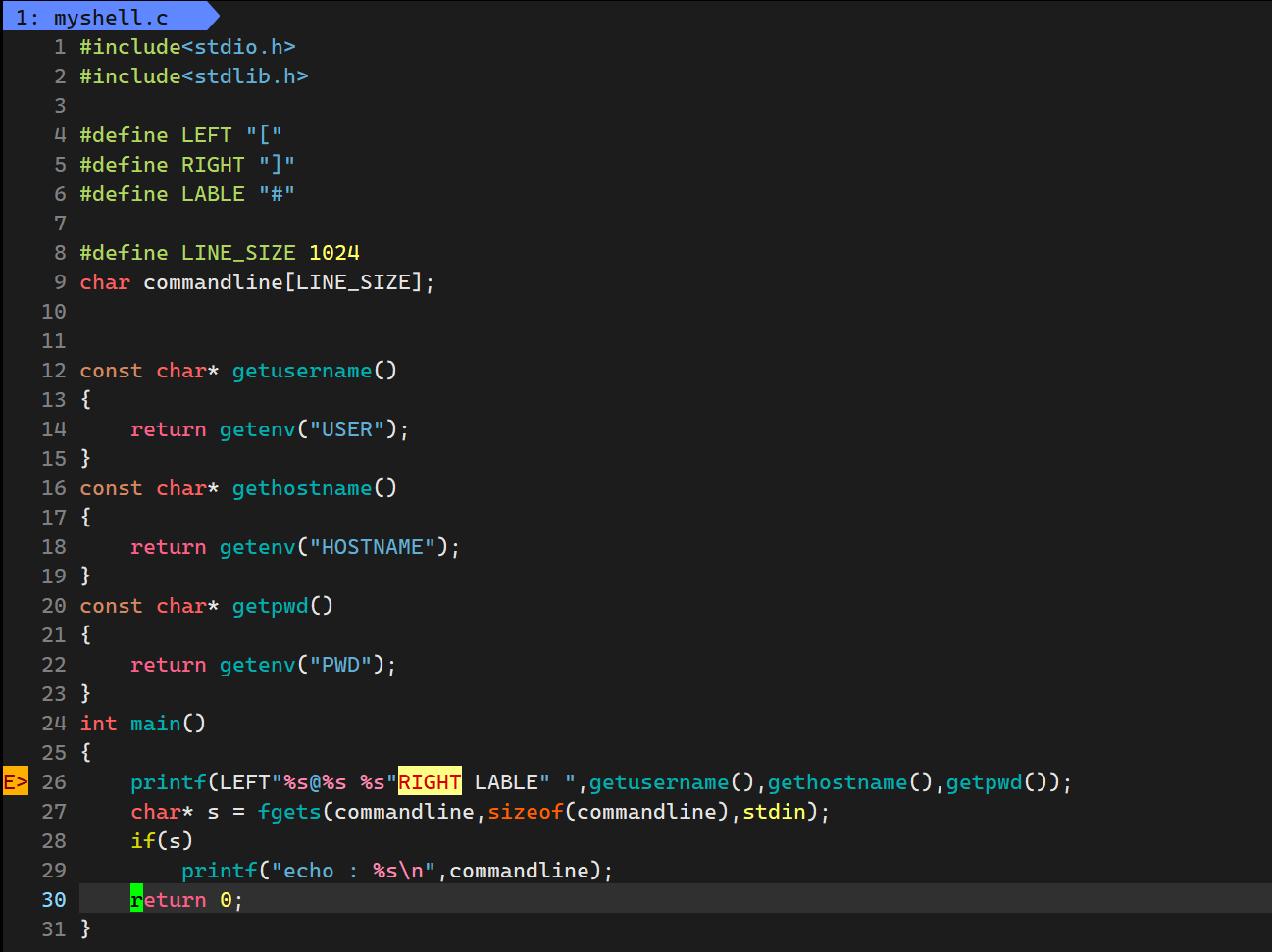Click the int keyword on line 24
The image size is (1272, 952).
coord(98,724)
